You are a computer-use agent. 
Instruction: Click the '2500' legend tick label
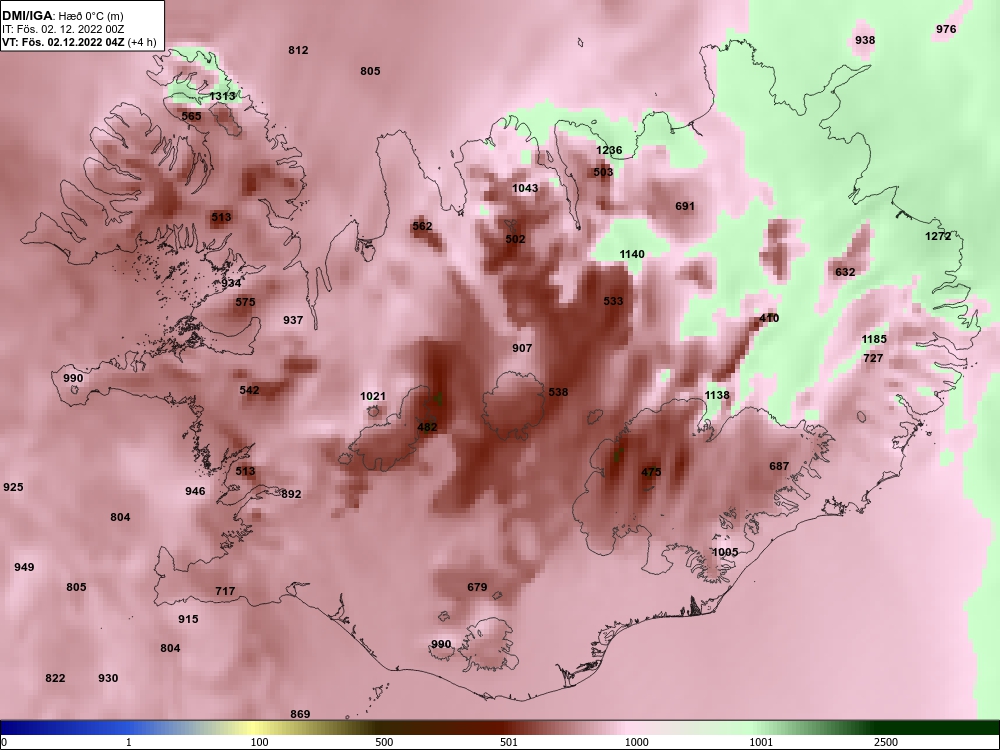pyautogui.click(x=886, y=742)
